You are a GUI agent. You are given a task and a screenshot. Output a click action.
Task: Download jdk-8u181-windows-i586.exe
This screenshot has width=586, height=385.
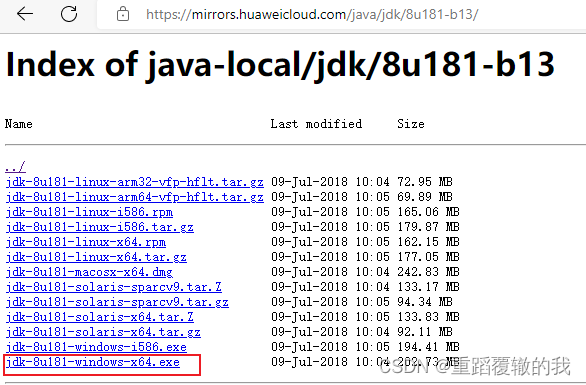(x=96, y=346)
